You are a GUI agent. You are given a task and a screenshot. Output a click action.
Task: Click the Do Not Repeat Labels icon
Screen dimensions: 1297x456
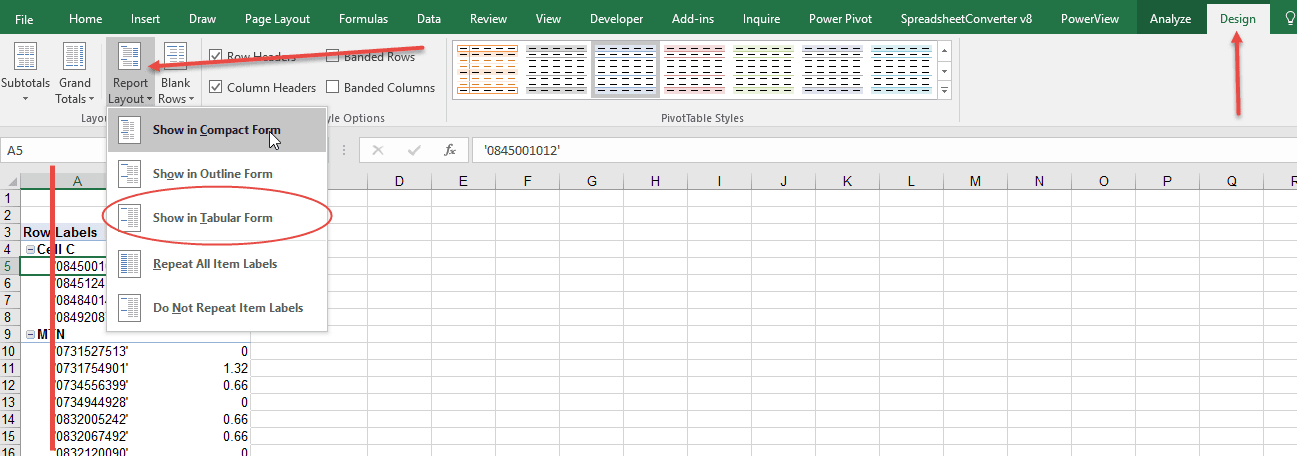pos(130,308)
